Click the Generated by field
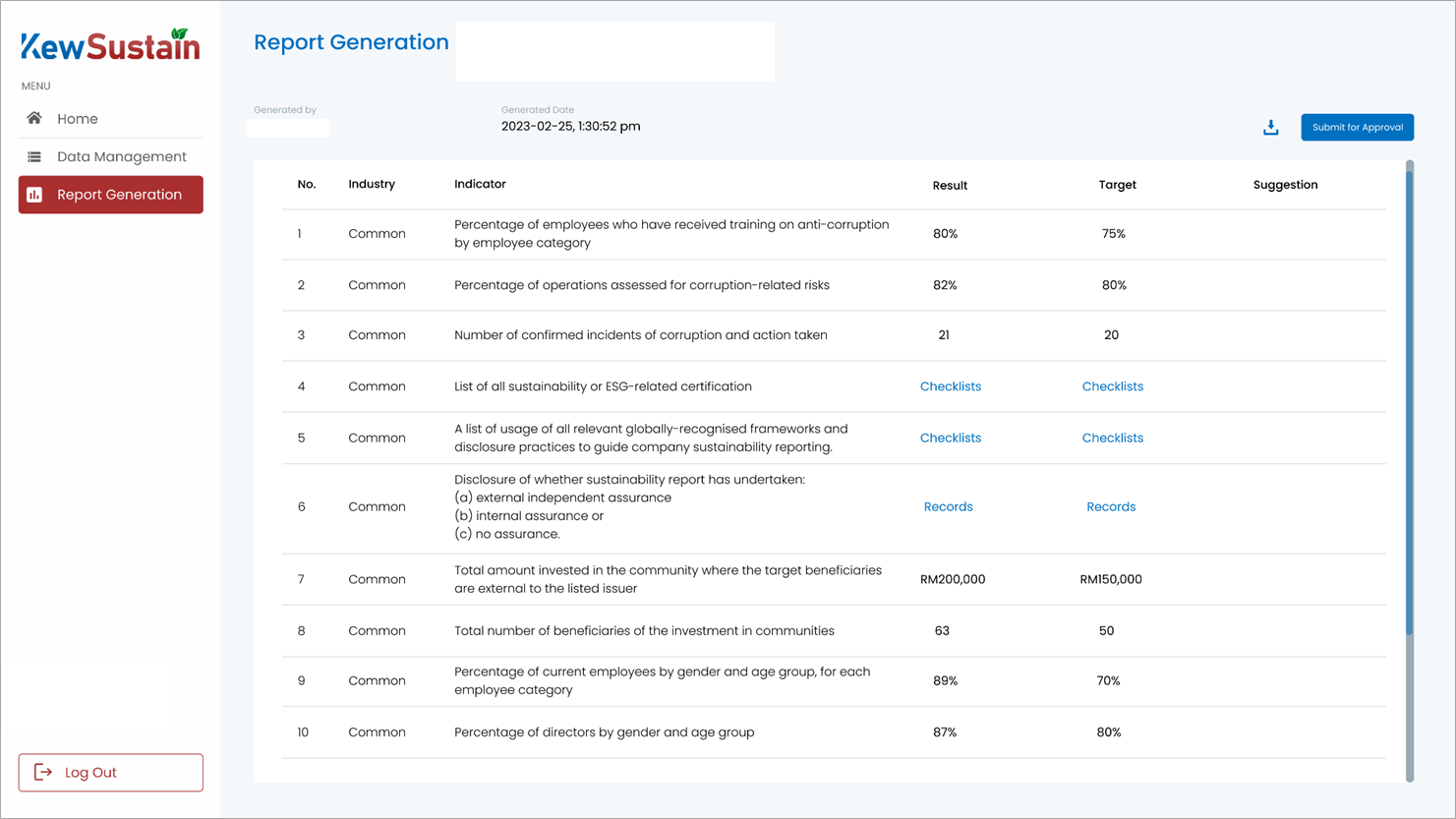1456x819 pixels. 287,128
